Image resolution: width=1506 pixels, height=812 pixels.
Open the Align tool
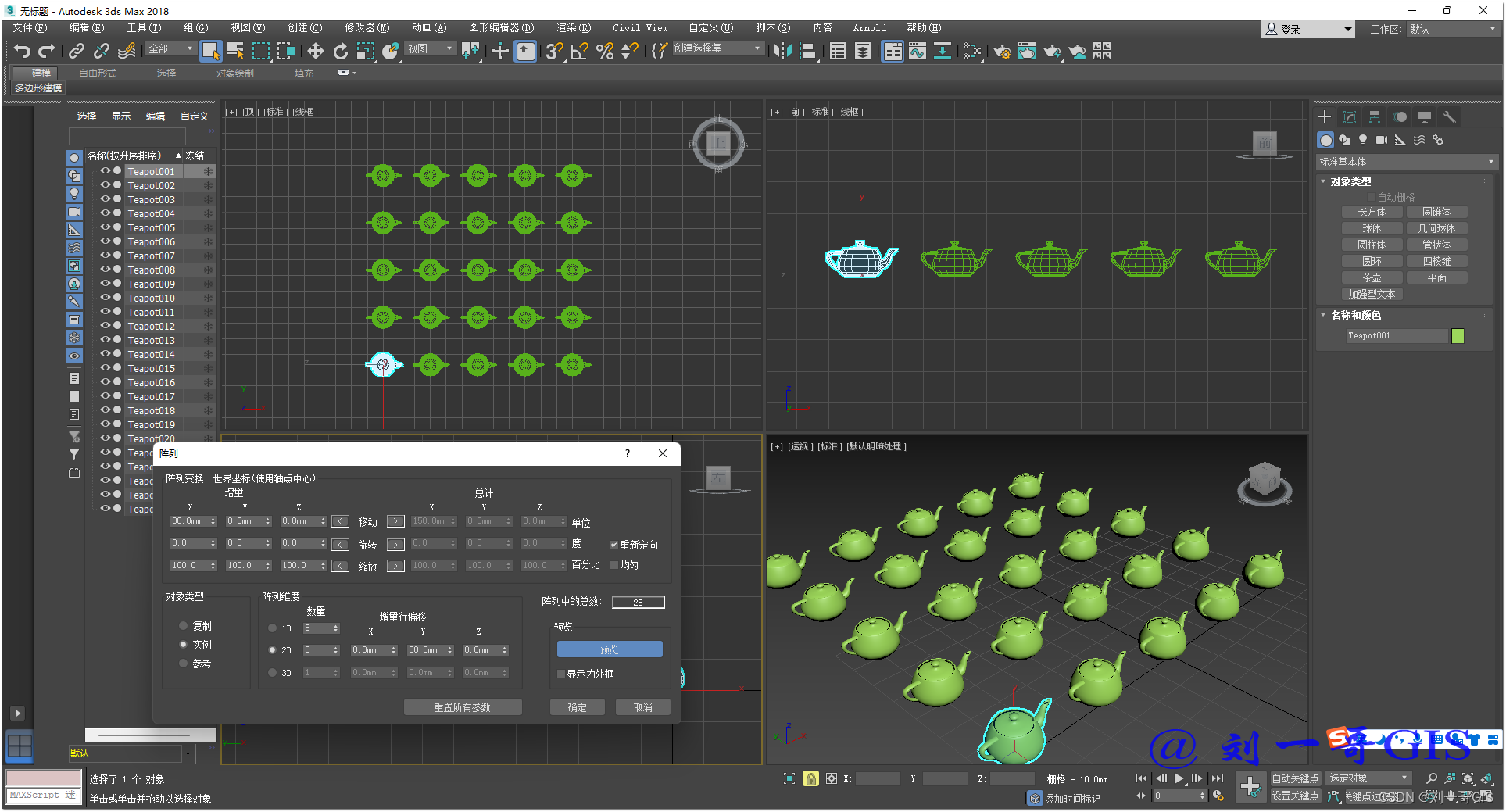[808, 52]
